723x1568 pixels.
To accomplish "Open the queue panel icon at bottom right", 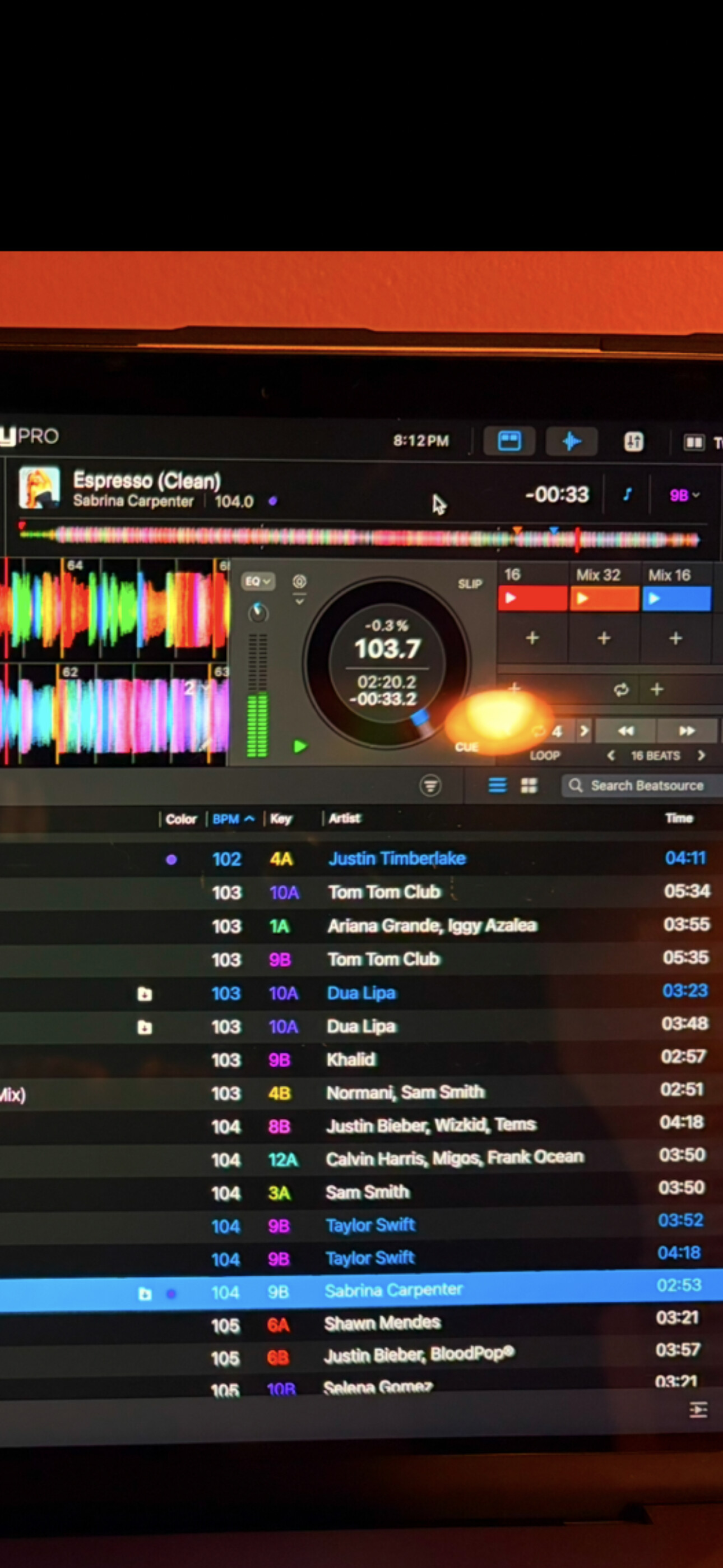I will coord(698,1410).
